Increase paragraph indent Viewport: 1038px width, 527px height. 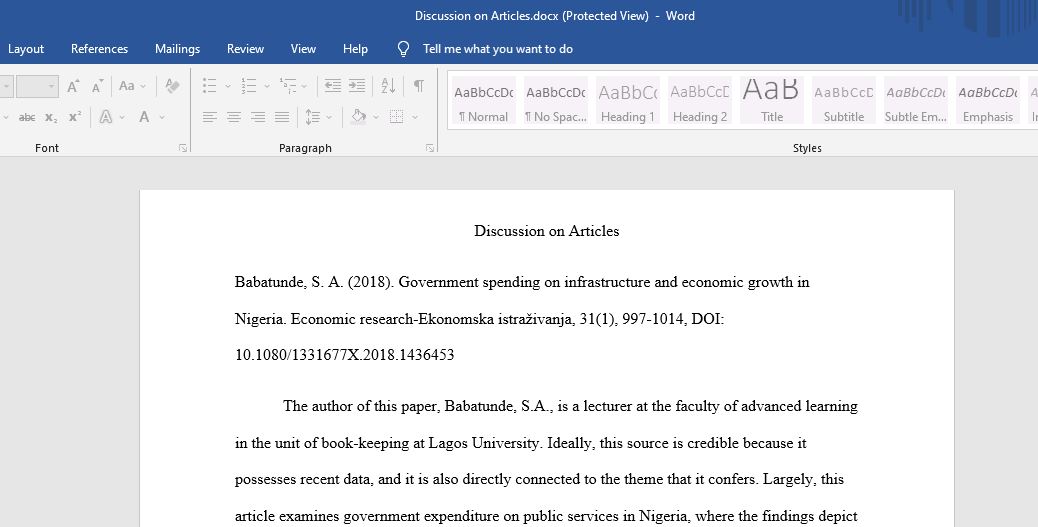point(357,86)
